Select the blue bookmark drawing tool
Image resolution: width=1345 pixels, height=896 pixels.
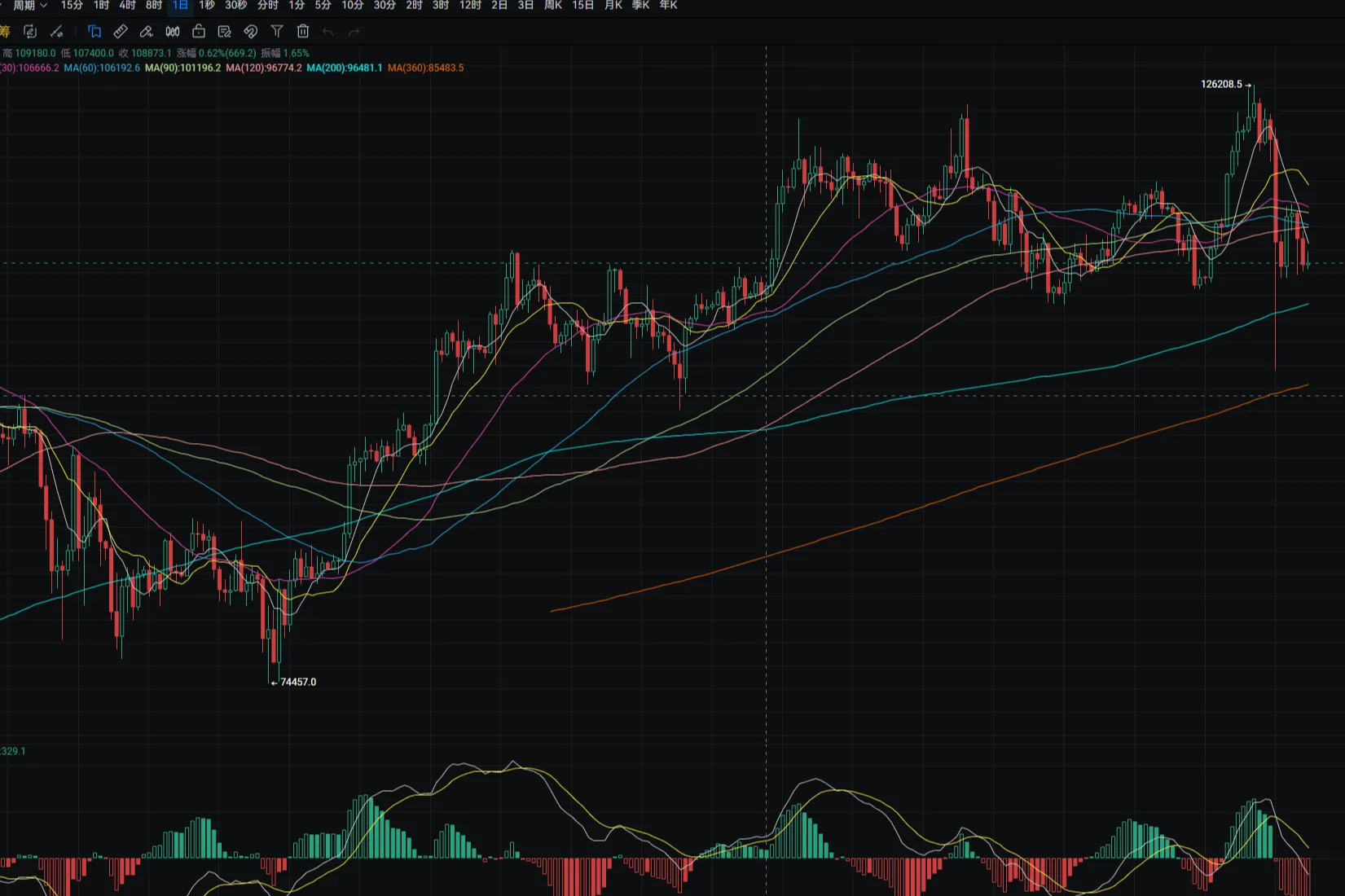coord(95,32)
